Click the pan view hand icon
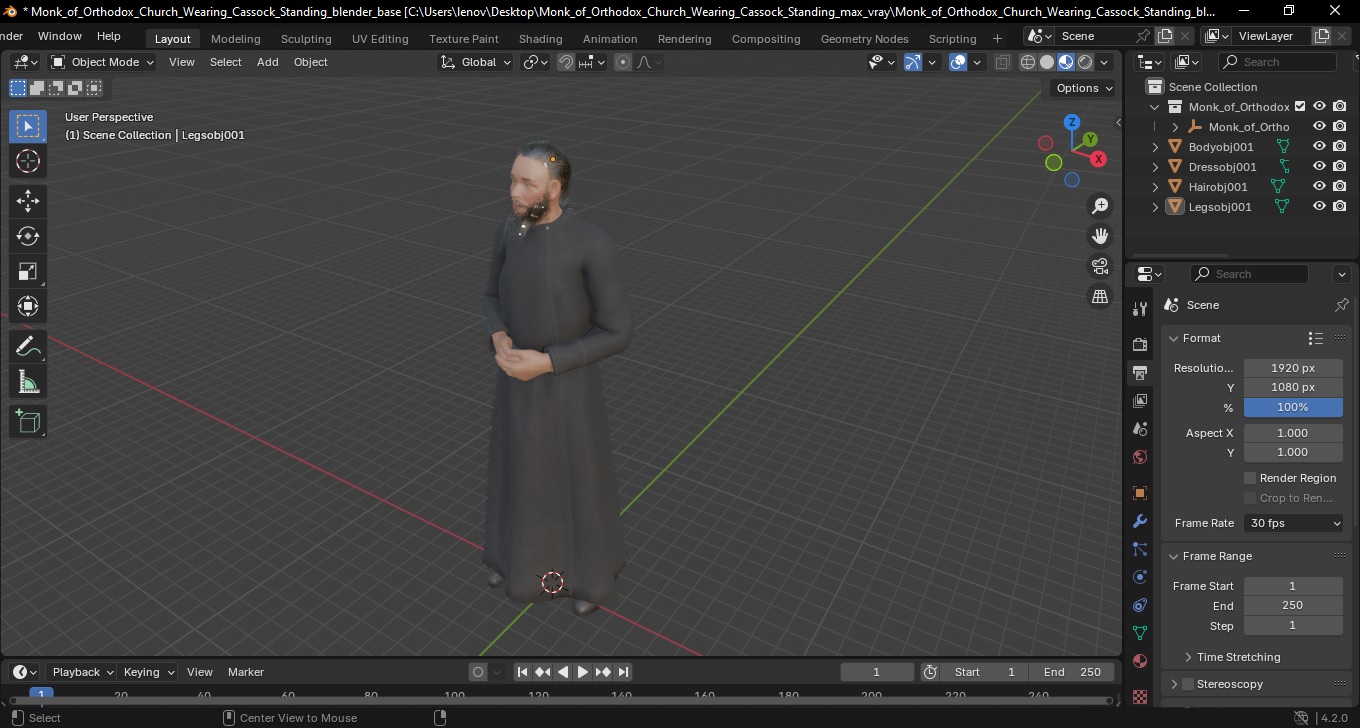The height and width of the screenshot is (728, 1360). tap(1100, 236)
